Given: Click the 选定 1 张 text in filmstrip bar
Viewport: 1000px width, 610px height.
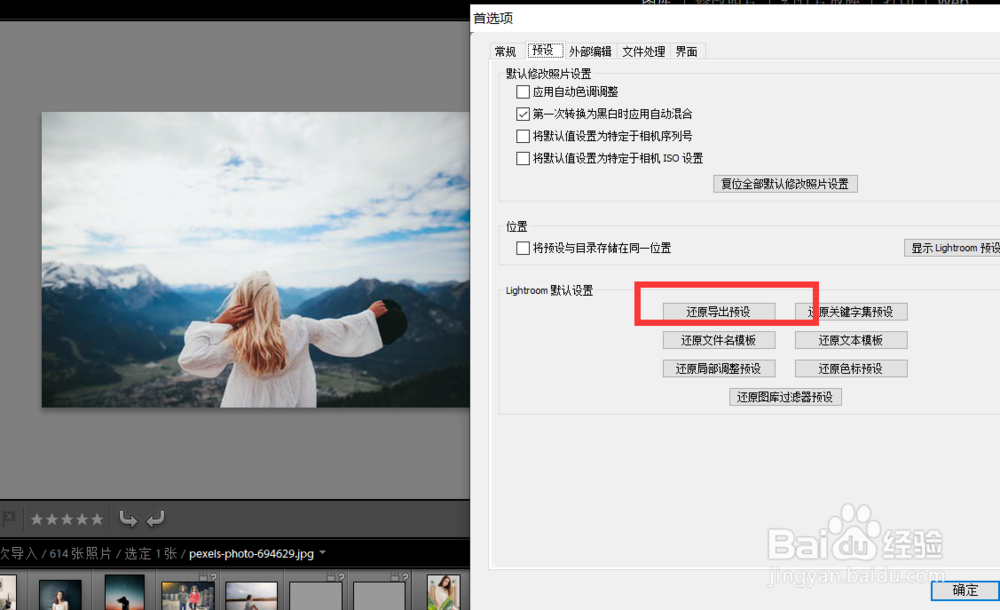Looking at the screenshot, I should click(150, 553).
